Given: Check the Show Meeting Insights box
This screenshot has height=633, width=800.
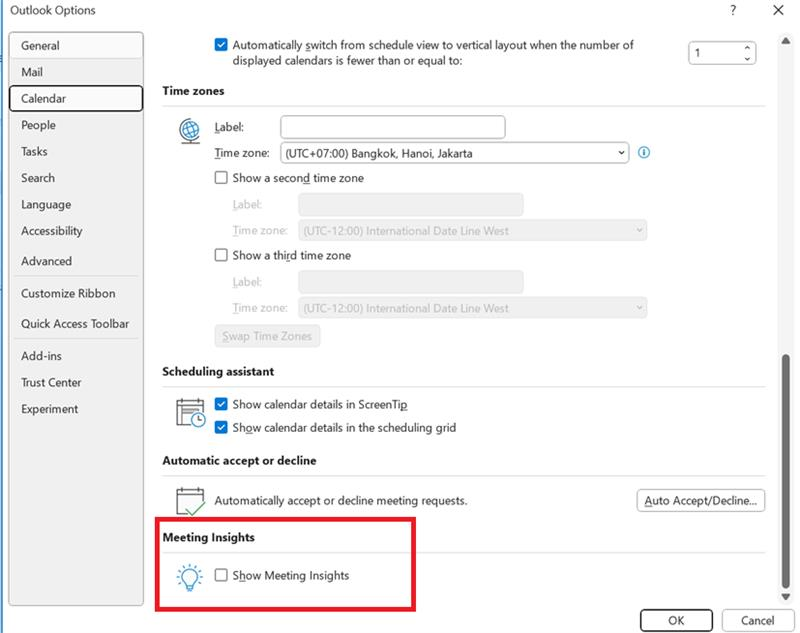Looking at the screenshot, I should click(221, 575).
